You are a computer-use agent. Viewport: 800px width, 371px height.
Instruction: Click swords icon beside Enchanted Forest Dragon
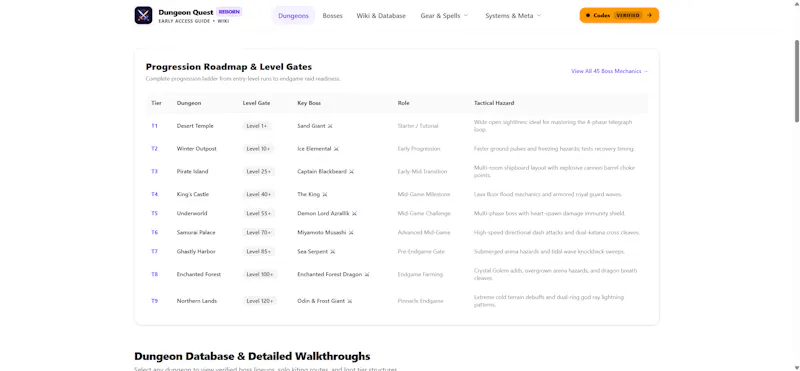(367, 275)
